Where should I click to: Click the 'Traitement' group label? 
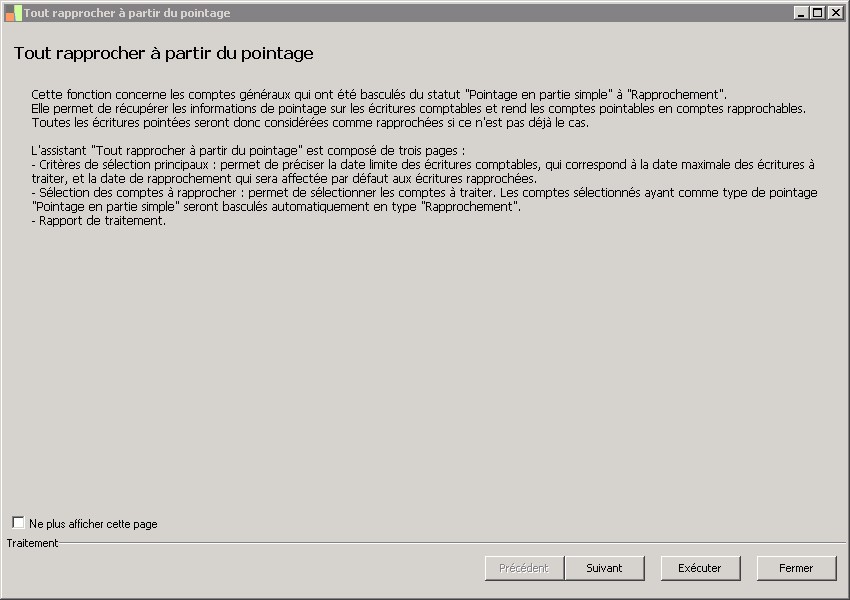click(x=32, y=543)
